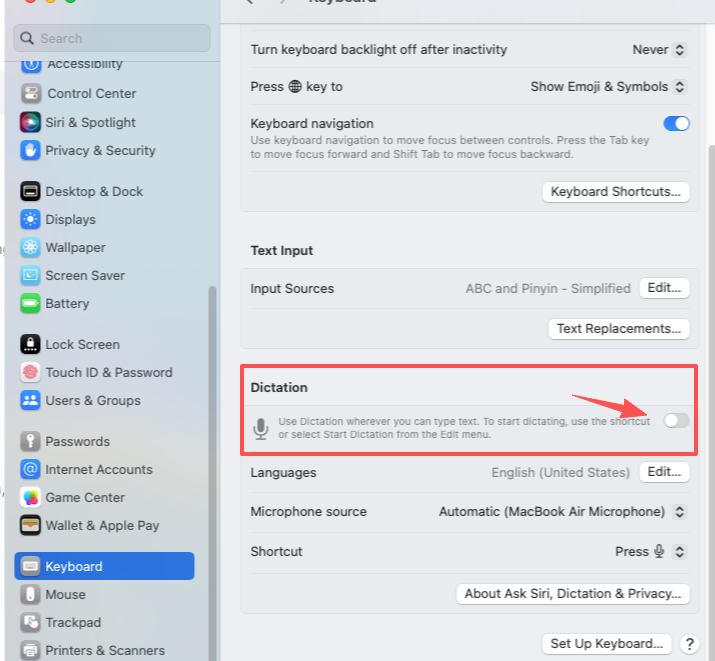Click the Mouse sidebar label
Viewport: 715px width, 661px height.
pos(65,595)
